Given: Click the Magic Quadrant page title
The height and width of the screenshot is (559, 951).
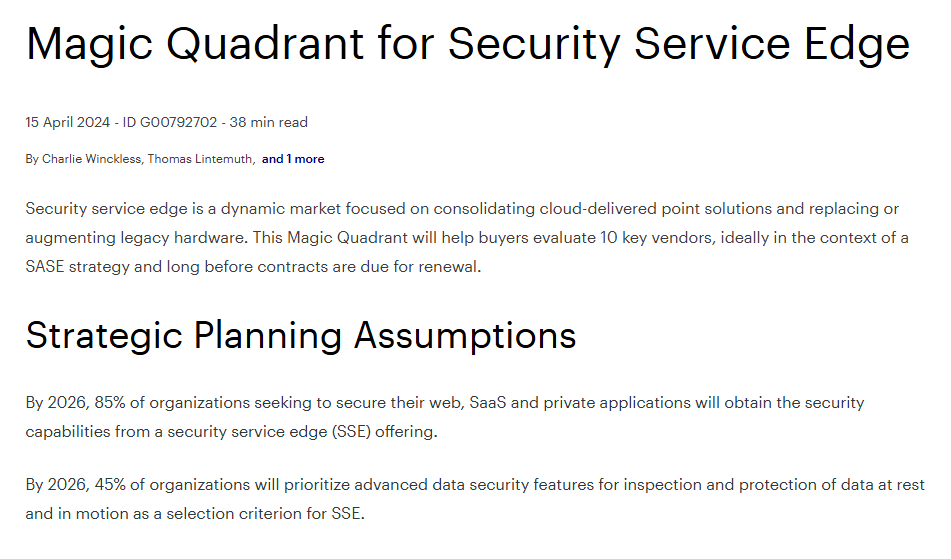Looking at the screenshot, I should coord(467,45).
